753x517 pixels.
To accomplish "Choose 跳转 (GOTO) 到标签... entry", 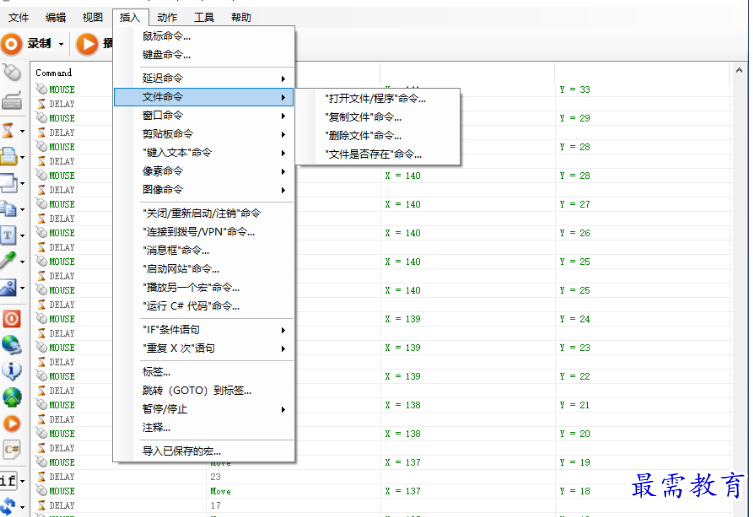I will pos(204,391).
